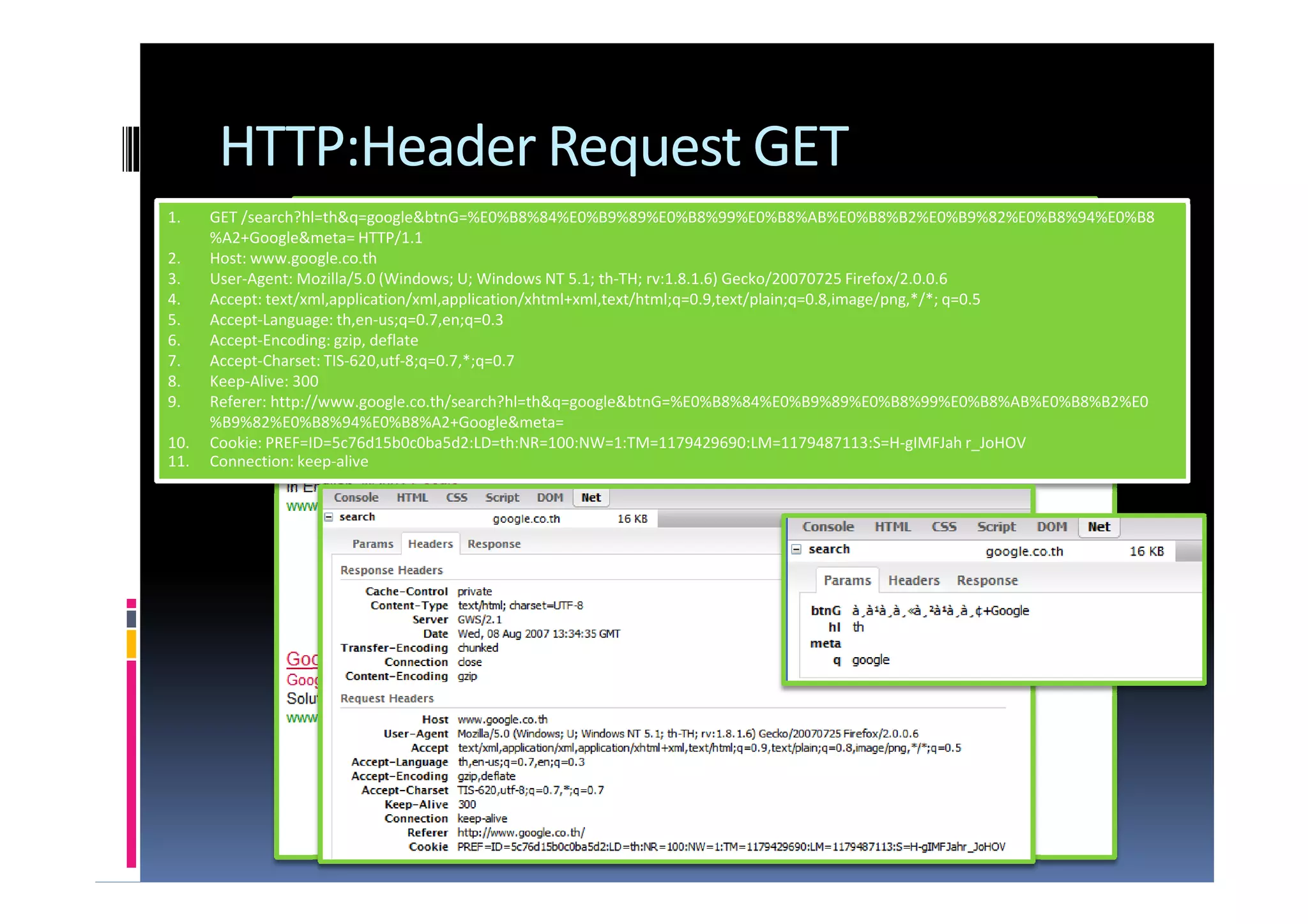
Task: Click line 7 'Accept-Charset: TIS-620' in green box
Action: (361, 361)
